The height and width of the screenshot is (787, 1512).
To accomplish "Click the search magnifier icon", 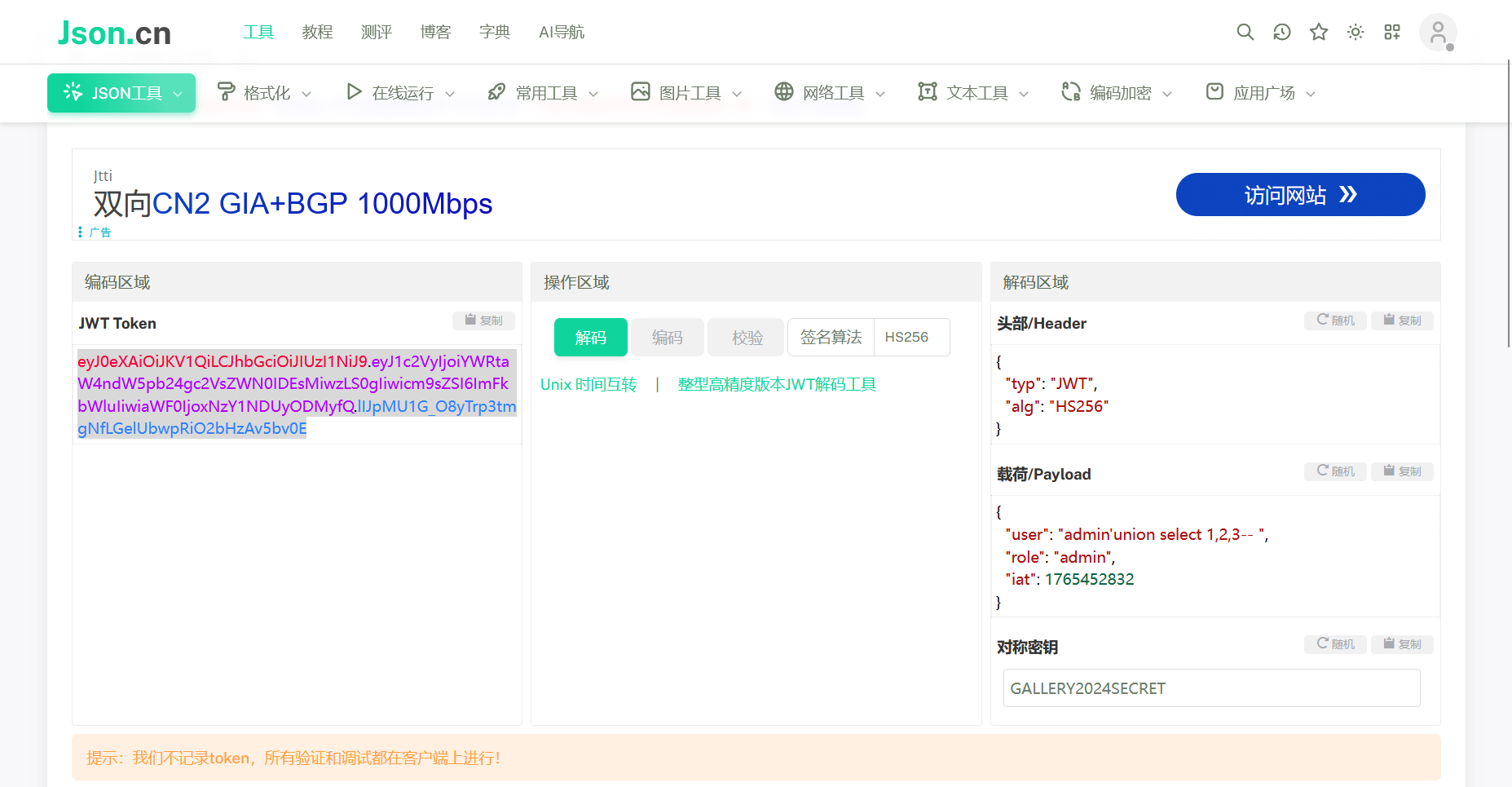I will [x=1245, y=32].
